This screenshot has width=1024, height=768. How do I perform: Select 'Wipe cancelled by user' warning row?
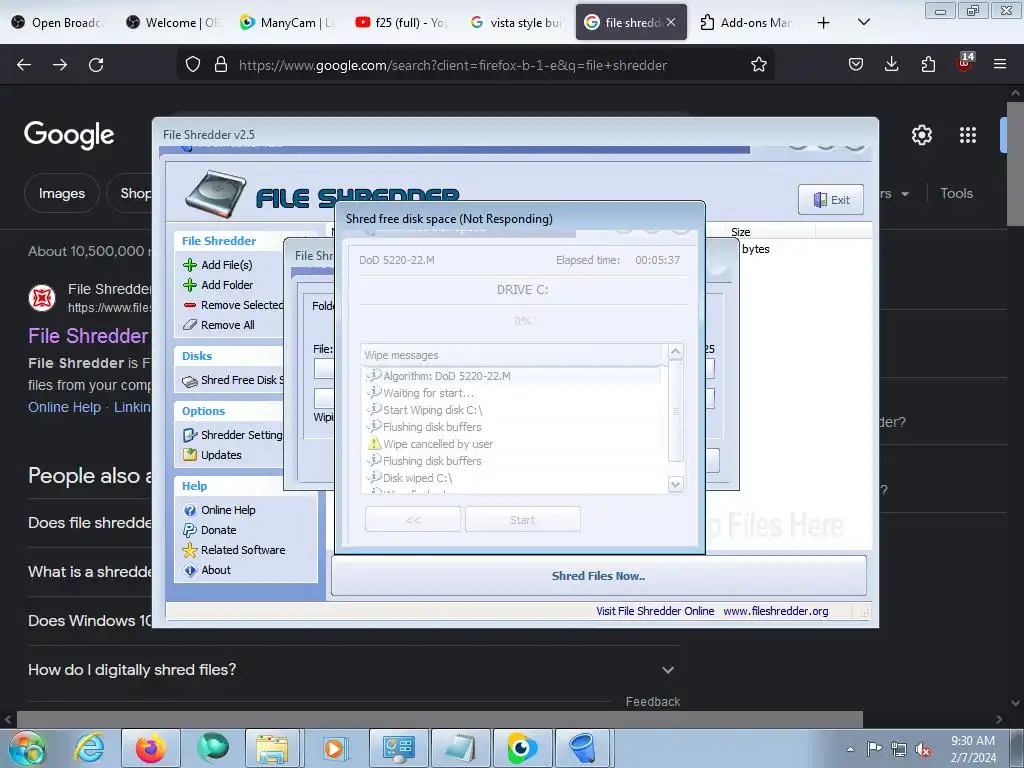[x=511, y=444]
